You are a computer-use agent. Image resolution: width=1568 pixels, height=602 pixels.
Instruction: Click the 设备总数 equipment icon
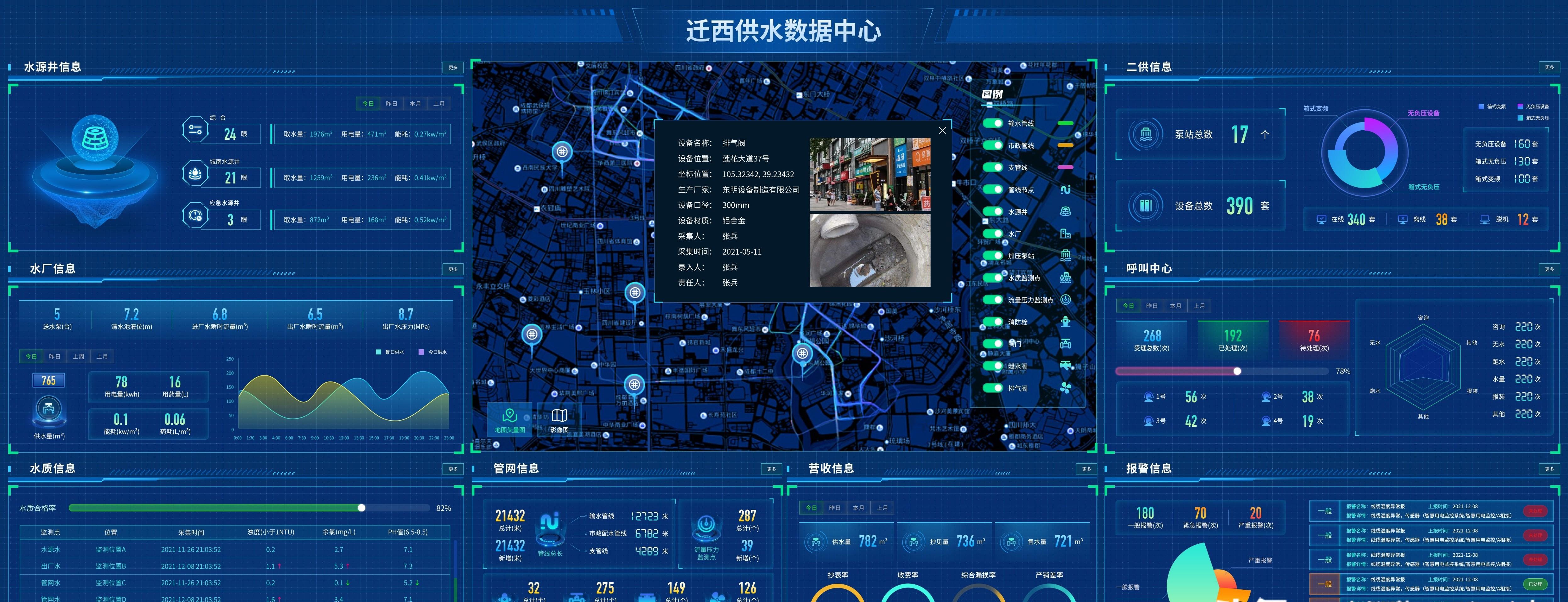1146,206
